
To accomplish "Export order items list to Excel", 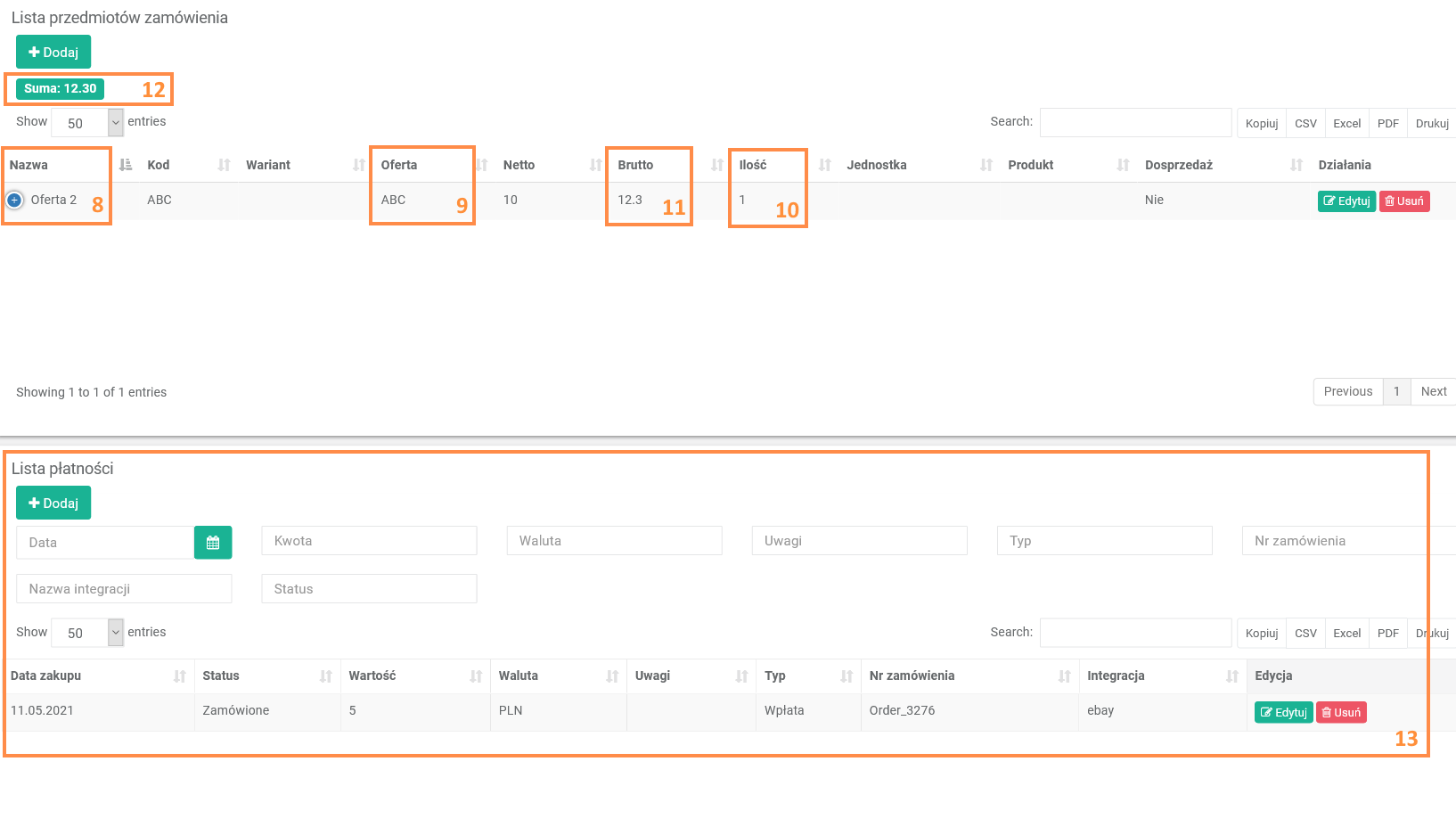I will [1346, 124].
